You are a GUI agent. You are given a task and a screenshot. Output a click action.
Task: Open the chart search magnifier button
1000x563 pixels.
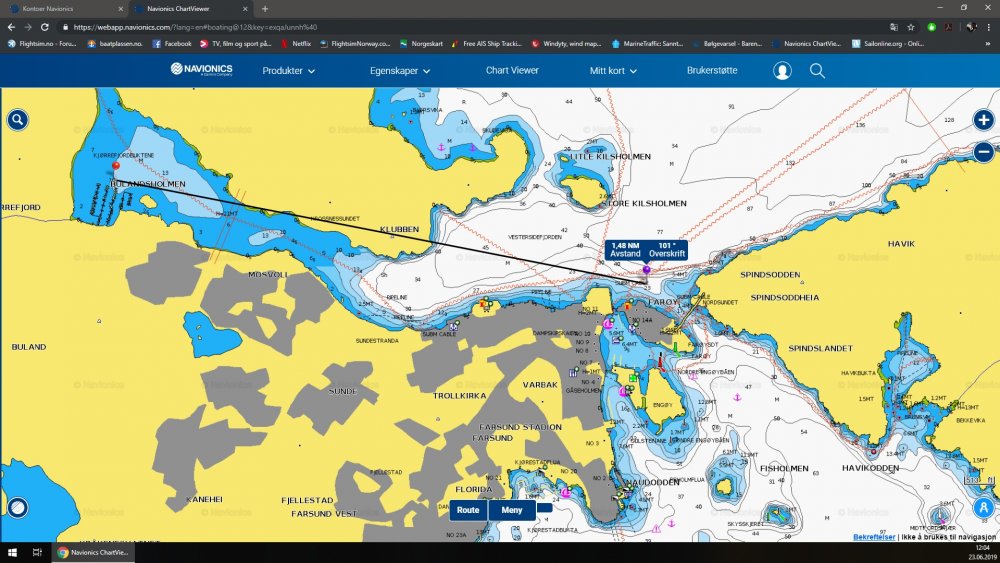pos(18,119)
